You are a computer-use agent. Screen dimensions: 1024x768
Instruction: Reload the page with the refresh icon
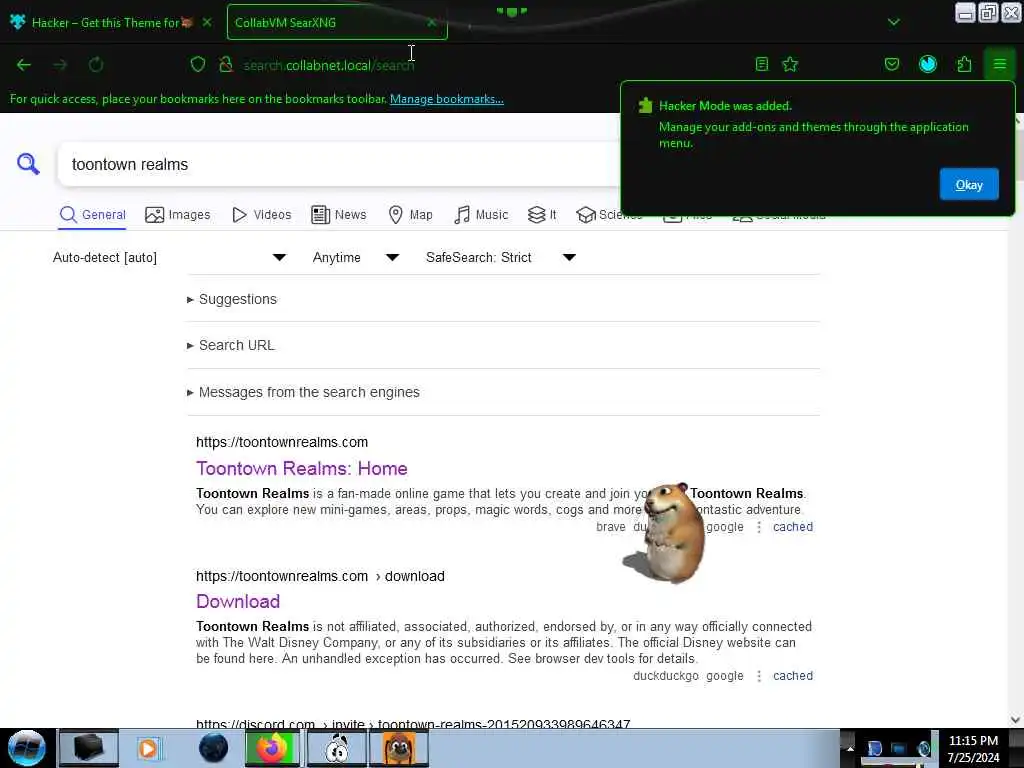click(96, 65)
